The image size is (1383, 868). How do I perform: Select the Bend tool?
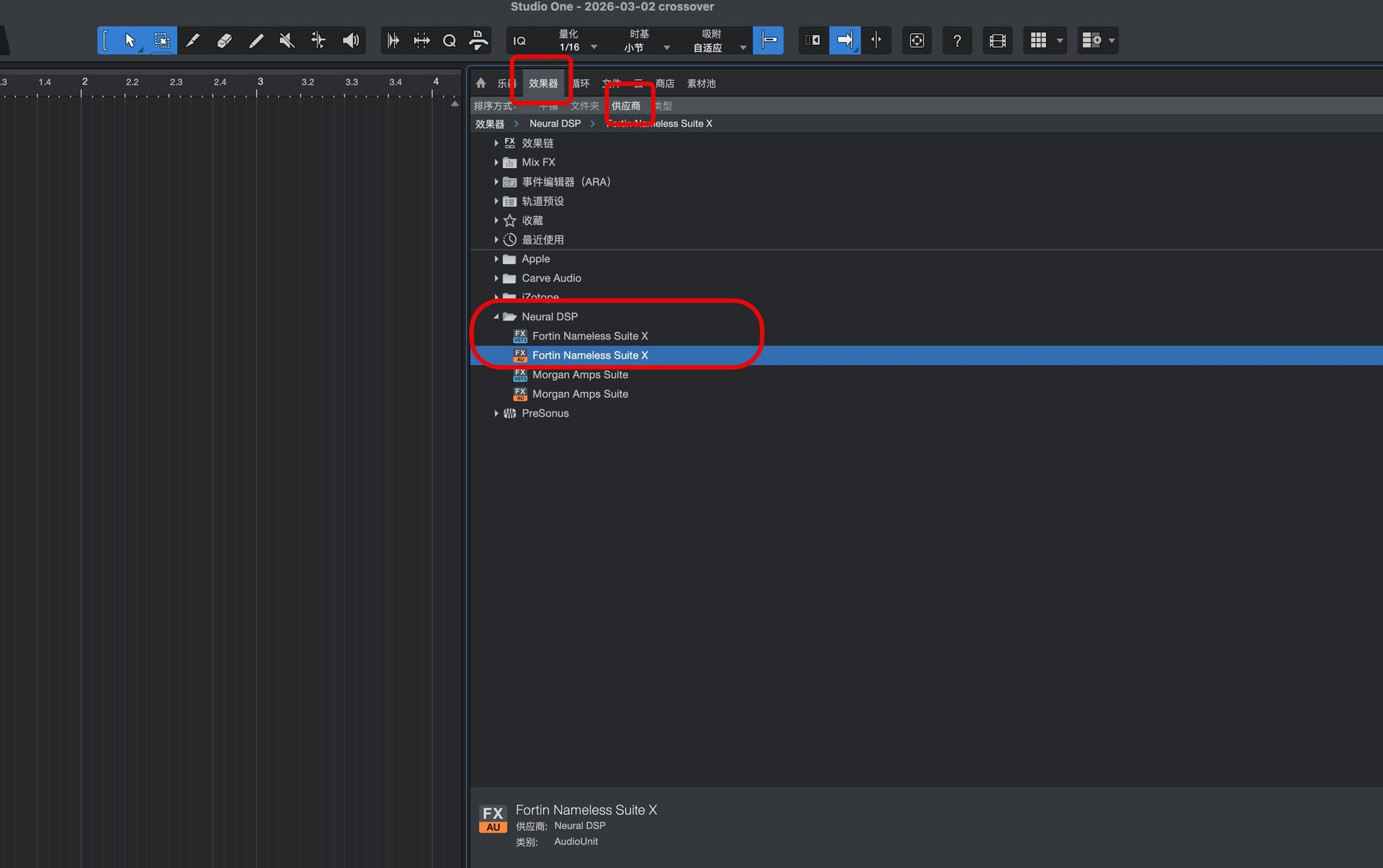318,40
